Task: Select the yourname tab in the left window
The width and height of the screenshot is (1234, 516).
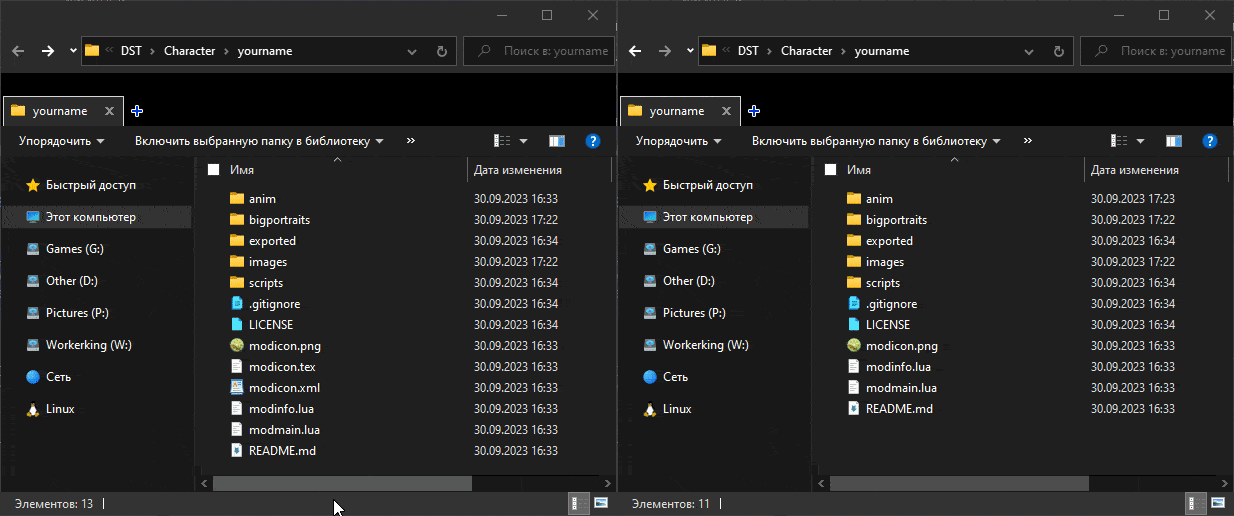Action: (60, 111)
